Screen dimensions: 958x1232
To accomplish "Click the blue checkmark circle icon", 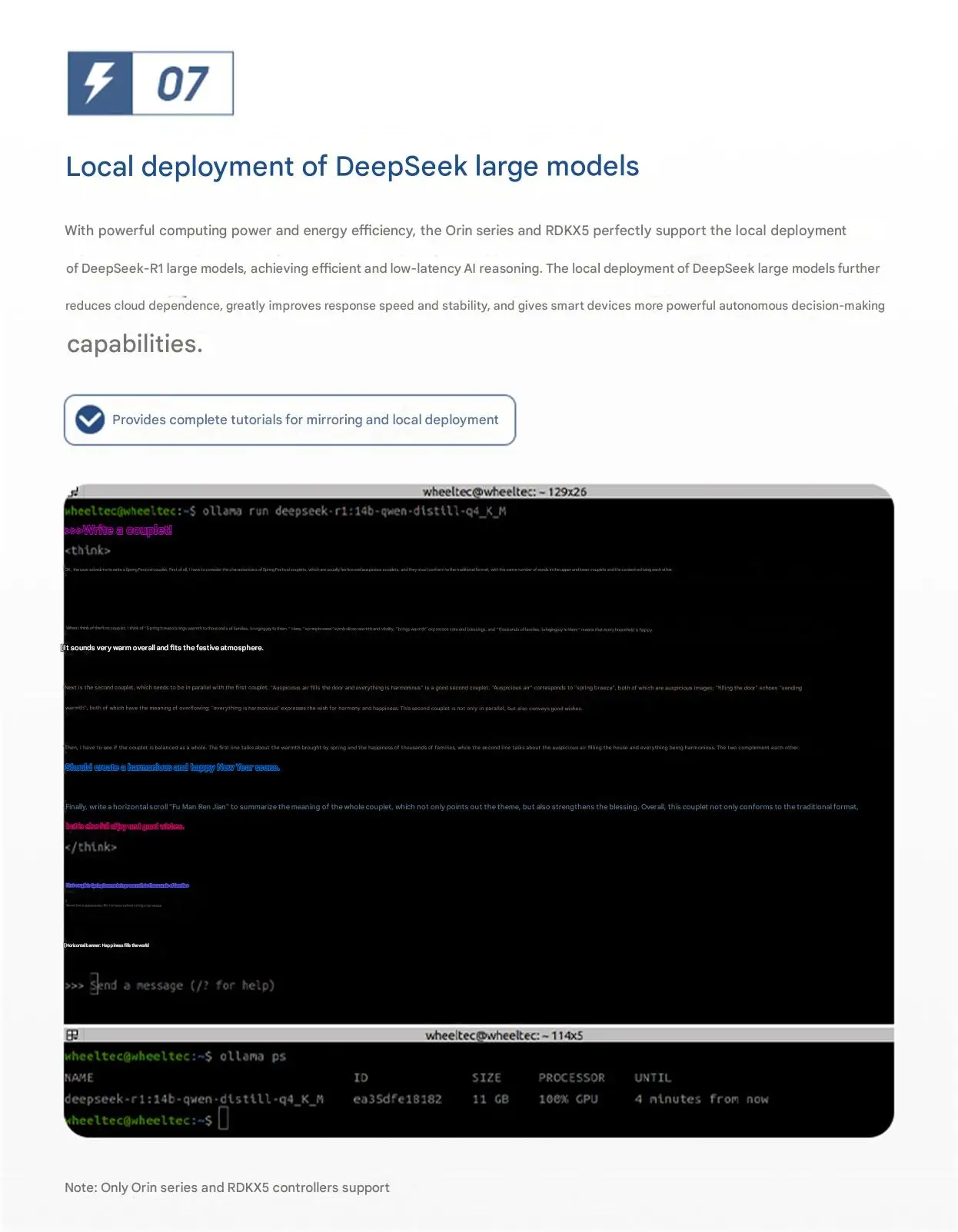I will pos(90,420).
